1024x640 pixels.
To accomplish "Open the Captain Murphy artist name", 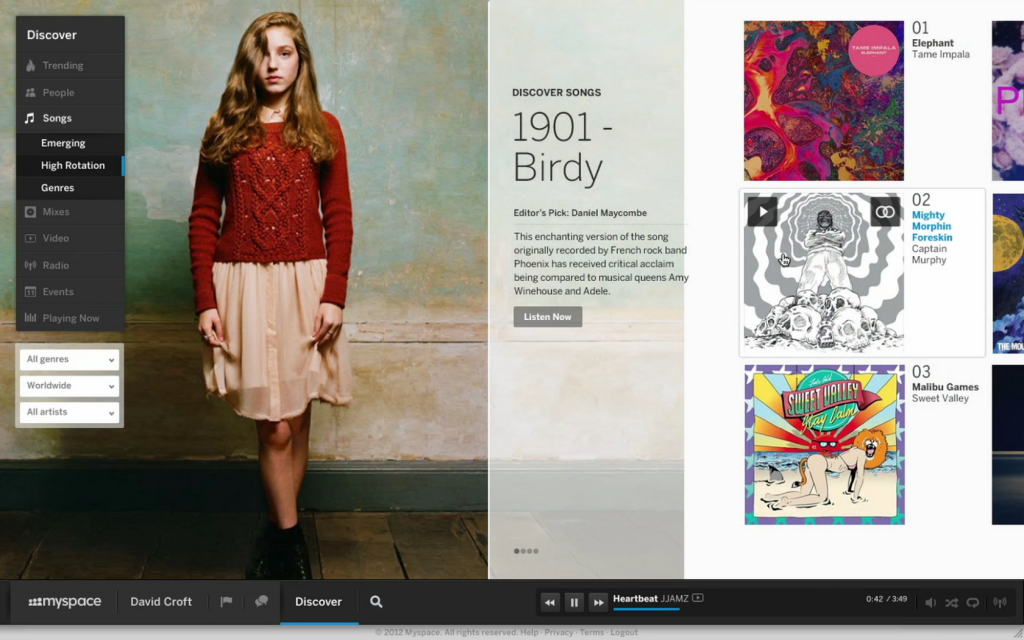I will 929,254.
